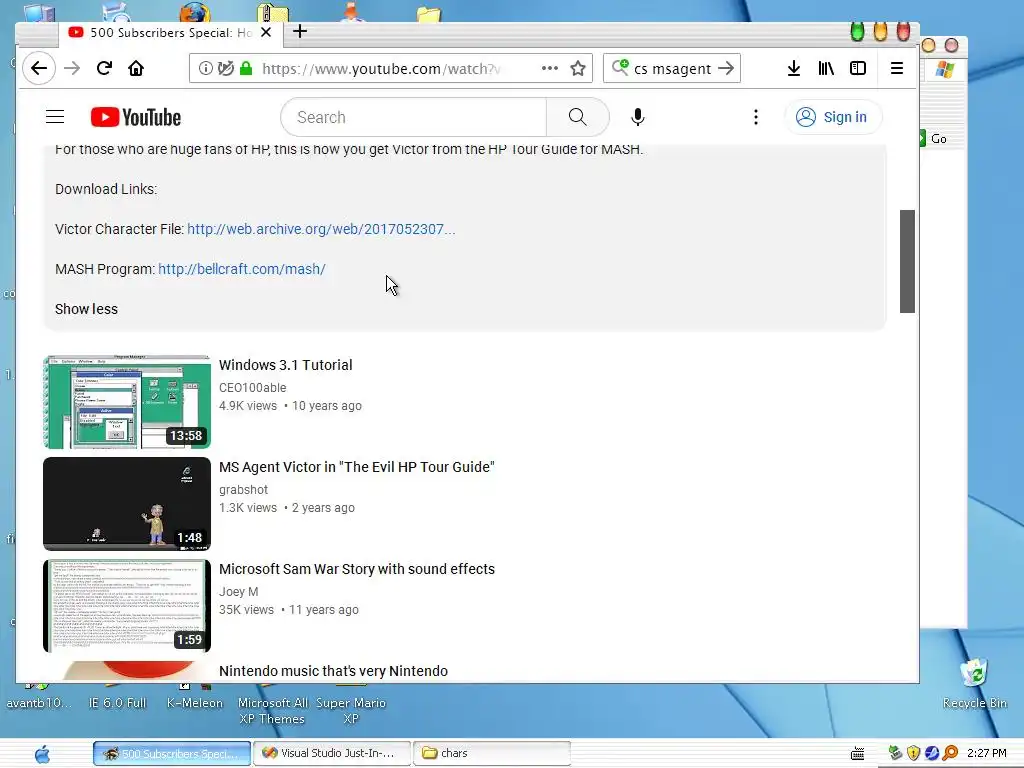Switch to the Visual Studio Just-In-Time taskbar item
Image resolution: width=1024 pixels, height=768 pixels.
click(332, 753)
